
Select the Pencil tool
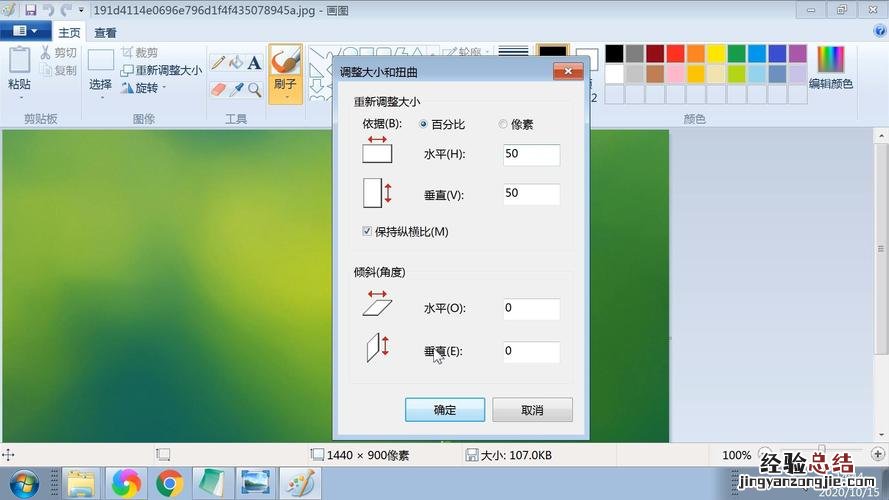(x=217, y=62)
